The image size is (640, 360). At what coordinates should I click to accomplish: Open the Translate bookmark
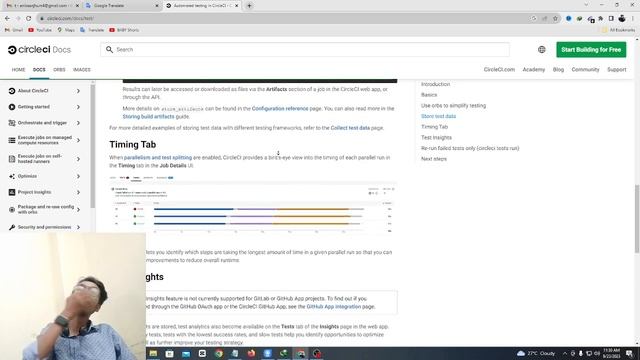pos(92,30)
